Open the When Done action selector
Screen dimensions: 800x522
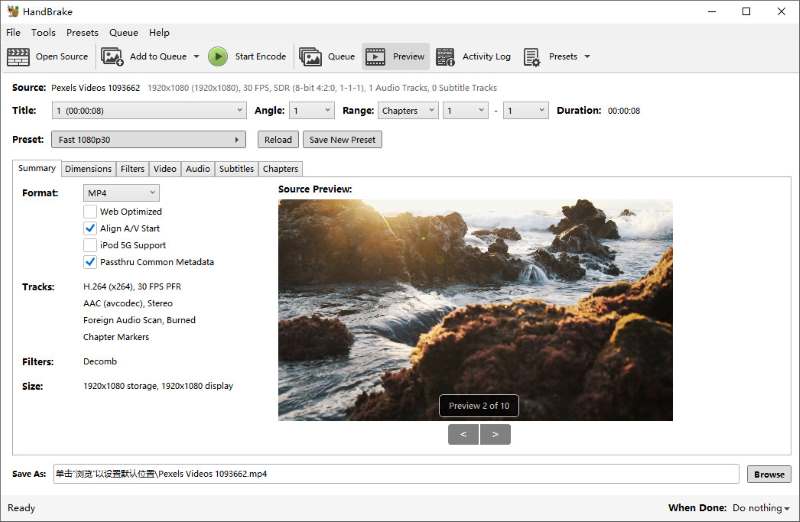[761, 508]
